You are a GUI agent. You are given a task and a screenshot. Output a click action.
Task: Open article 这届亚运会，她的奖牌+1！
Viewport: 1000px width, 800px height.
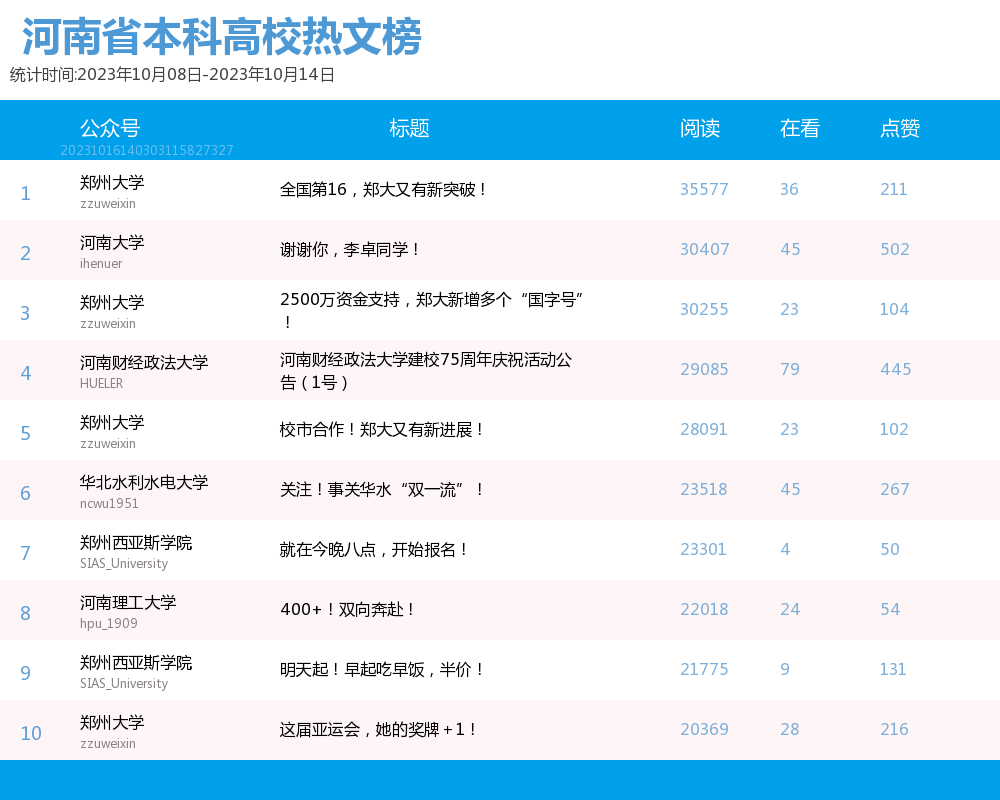tap(378, 729)
